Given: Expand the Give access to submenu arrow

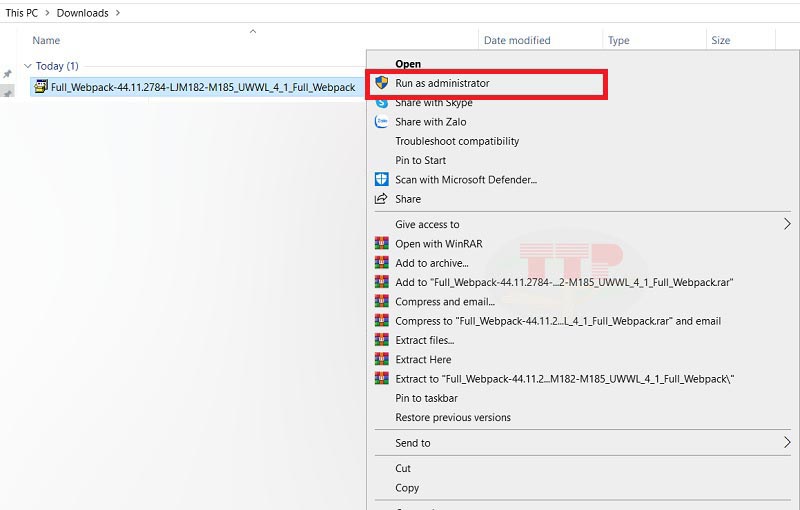Looking at the screenshot, I should click(x=787, y=224).
